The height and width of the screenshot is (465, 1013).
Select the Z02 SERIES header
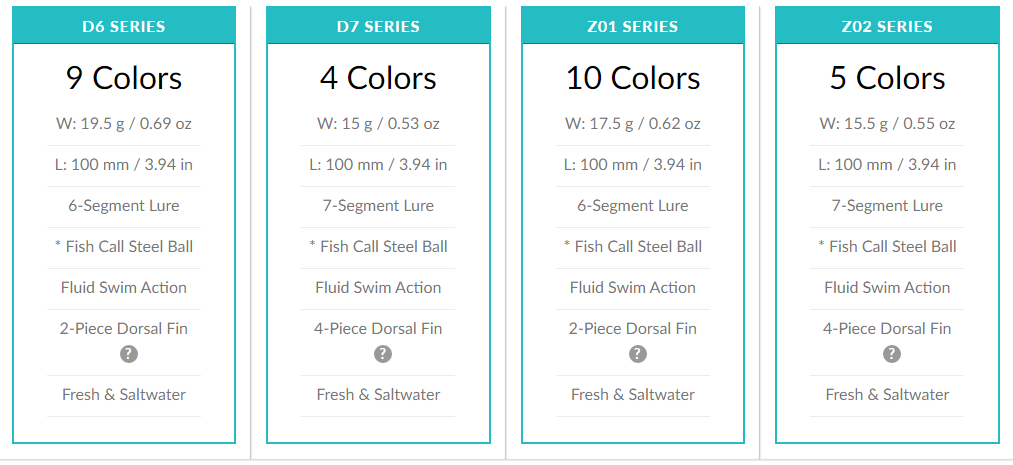tap(887, 27)
